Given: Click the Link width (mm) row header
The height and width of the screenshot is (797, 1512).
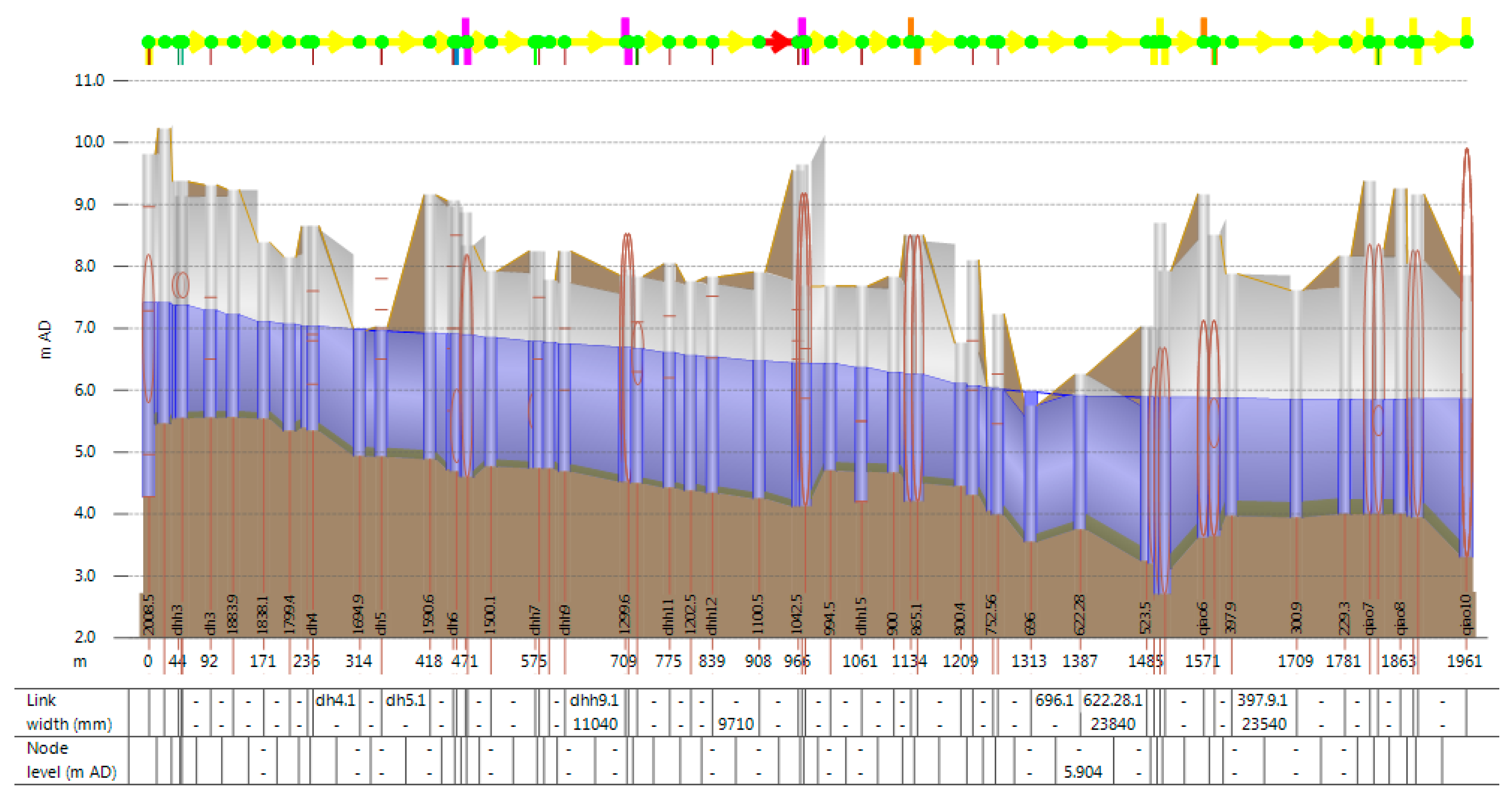Looking at the screenshot, I should point(69,712).
